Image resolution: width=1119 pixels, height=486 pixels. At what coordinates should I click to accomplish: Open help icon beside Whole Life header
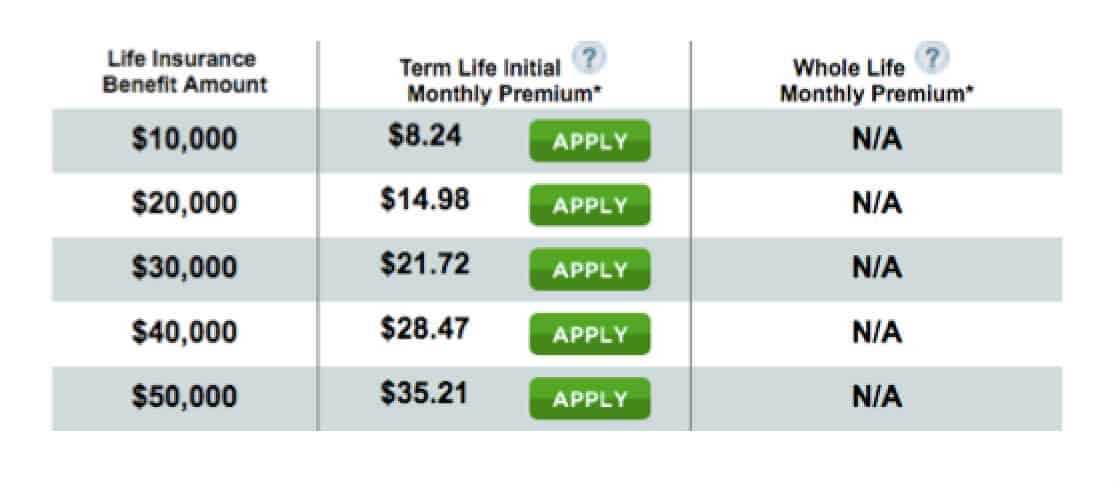(x=931, y=57)
